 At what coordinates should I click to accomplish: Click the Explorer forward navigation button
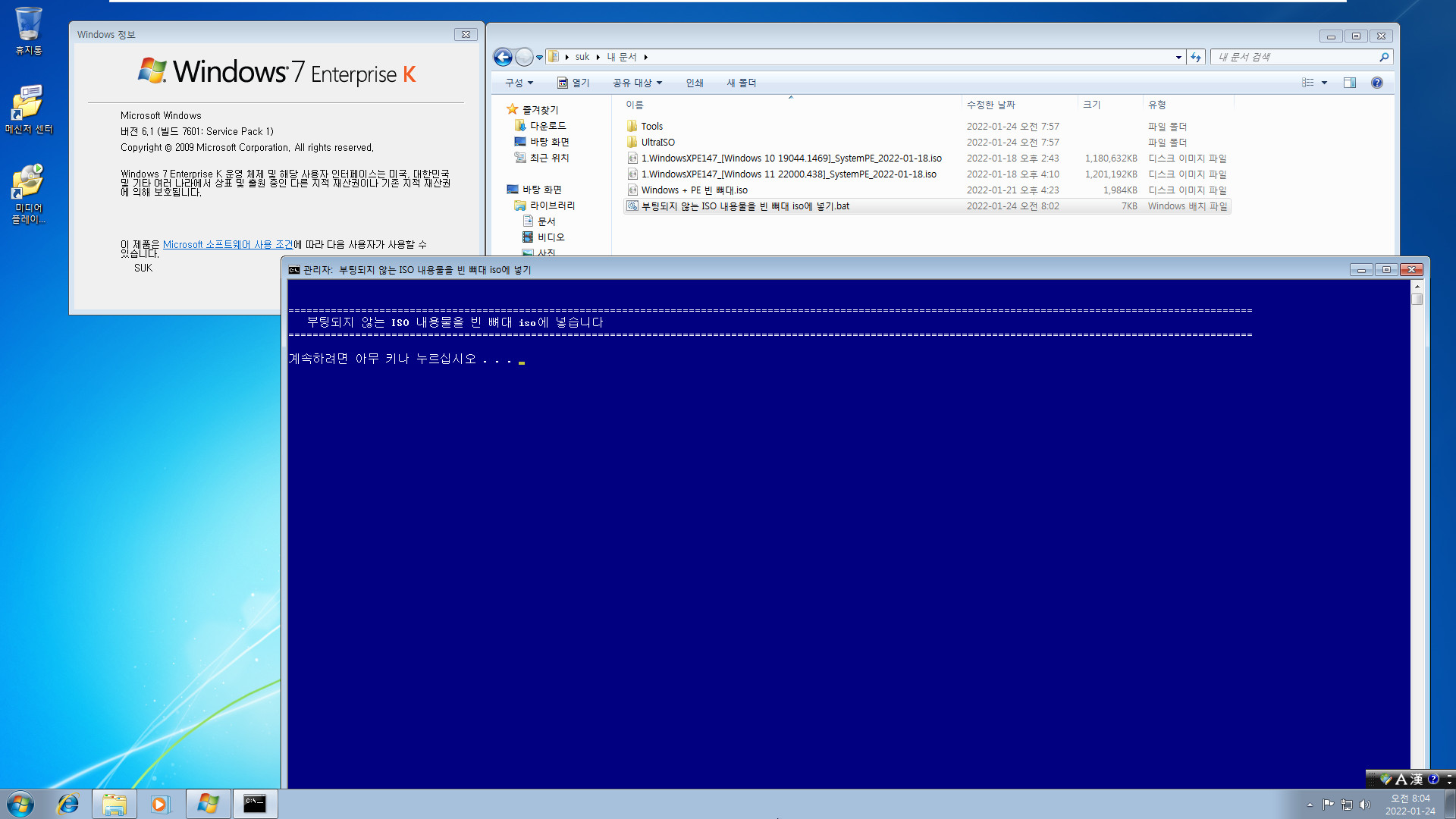[x=524, y=57]
